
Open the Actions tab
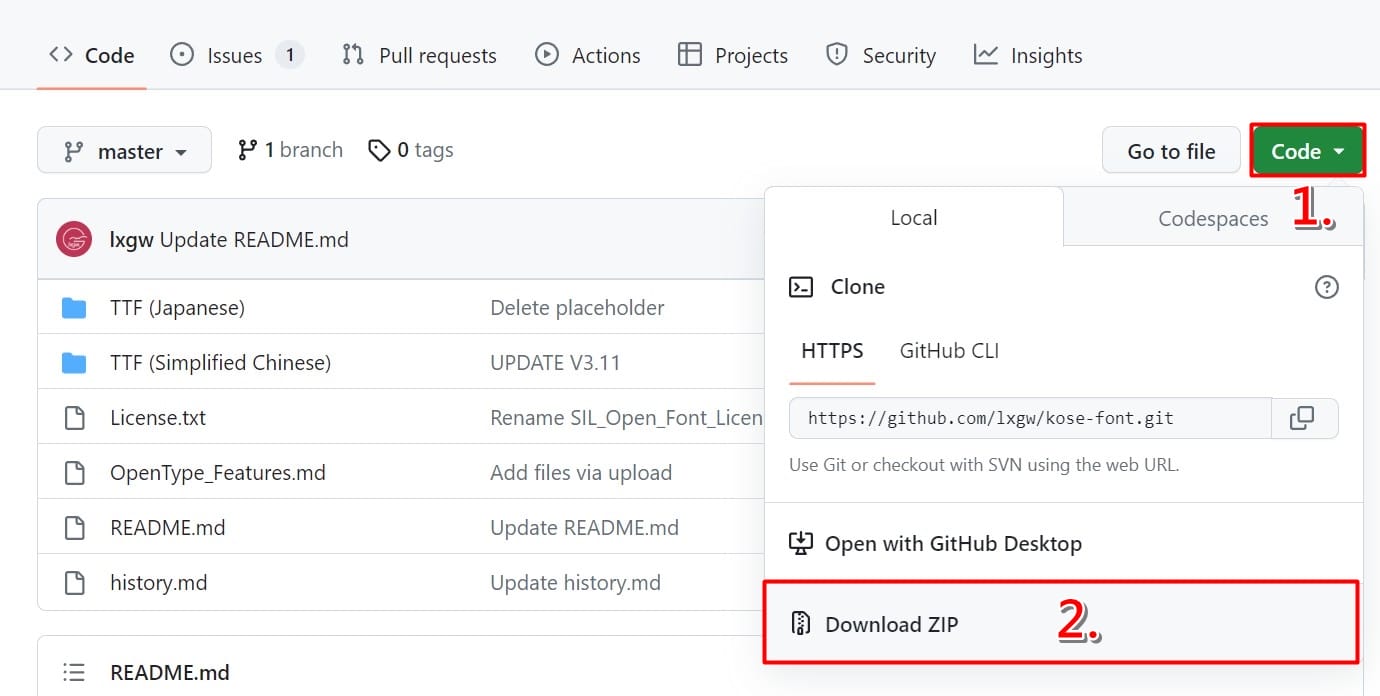pyautogui.click(x=588, y=56)
